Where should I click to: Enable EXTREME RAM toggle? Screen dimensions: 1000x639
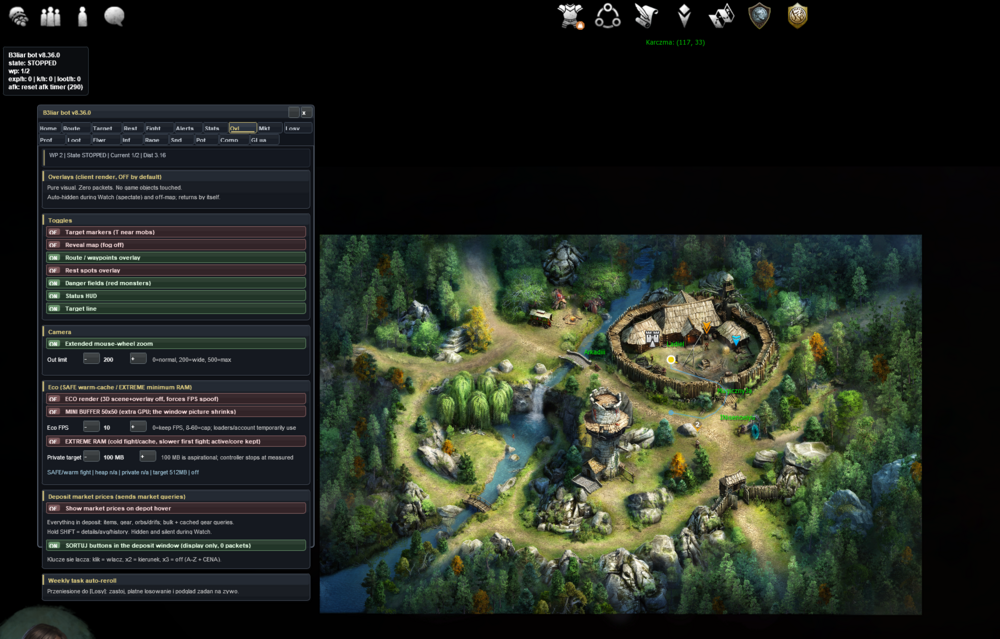176,441
